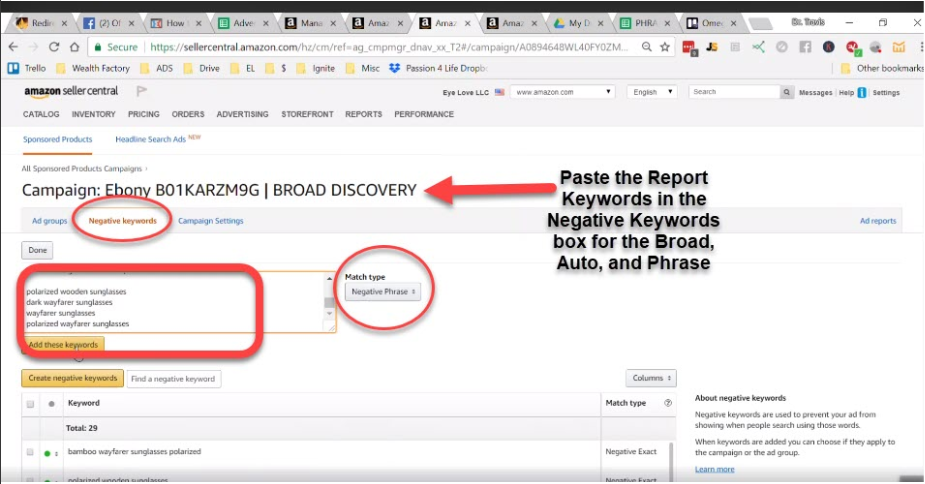This screenshot has height=484, width=925.
Task: Open the INVENTORY menu
Action: pyautogui.click(x=94, y=115)
